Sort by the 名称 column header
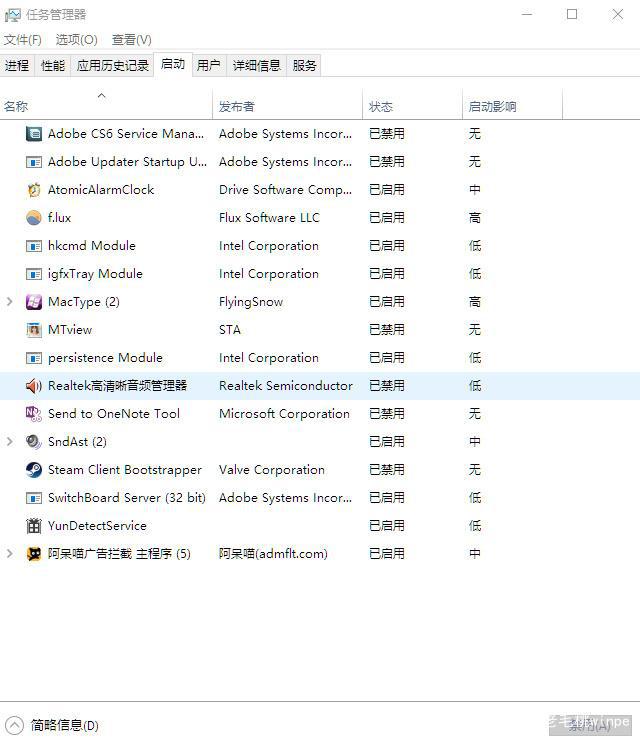Viewport: 640px width, 738px height. pos(106,104)
